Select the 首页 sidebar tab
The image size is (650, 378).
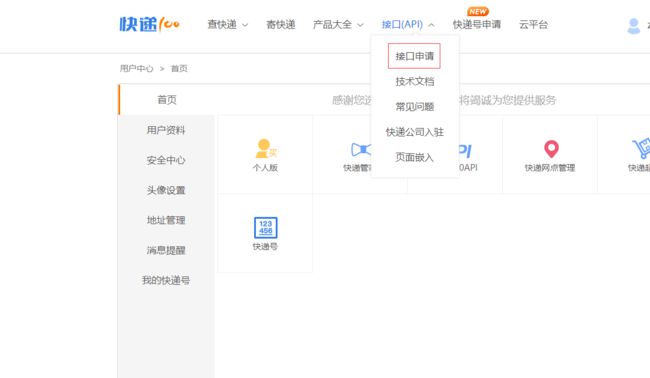click(x=167, y=99)
